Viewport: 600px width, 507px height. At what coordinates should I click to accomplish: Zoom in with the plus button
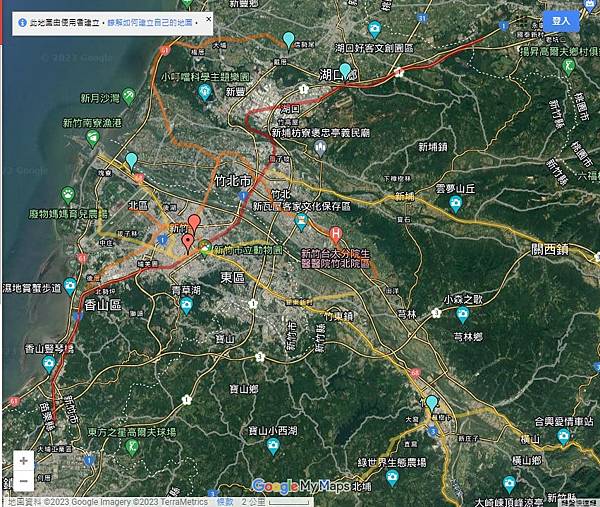coord(23,461)
